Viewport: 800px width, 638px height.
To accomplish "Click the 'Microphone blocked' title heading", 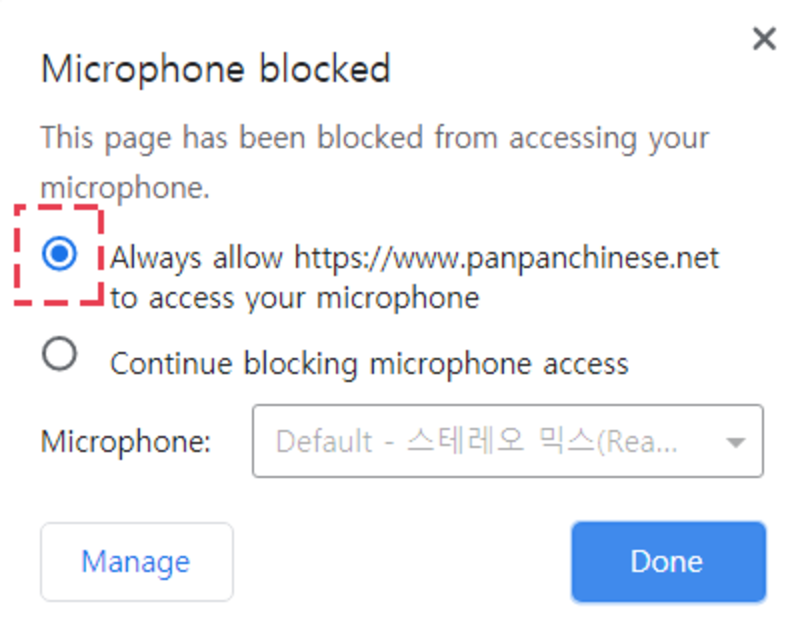I will point(216,69).
